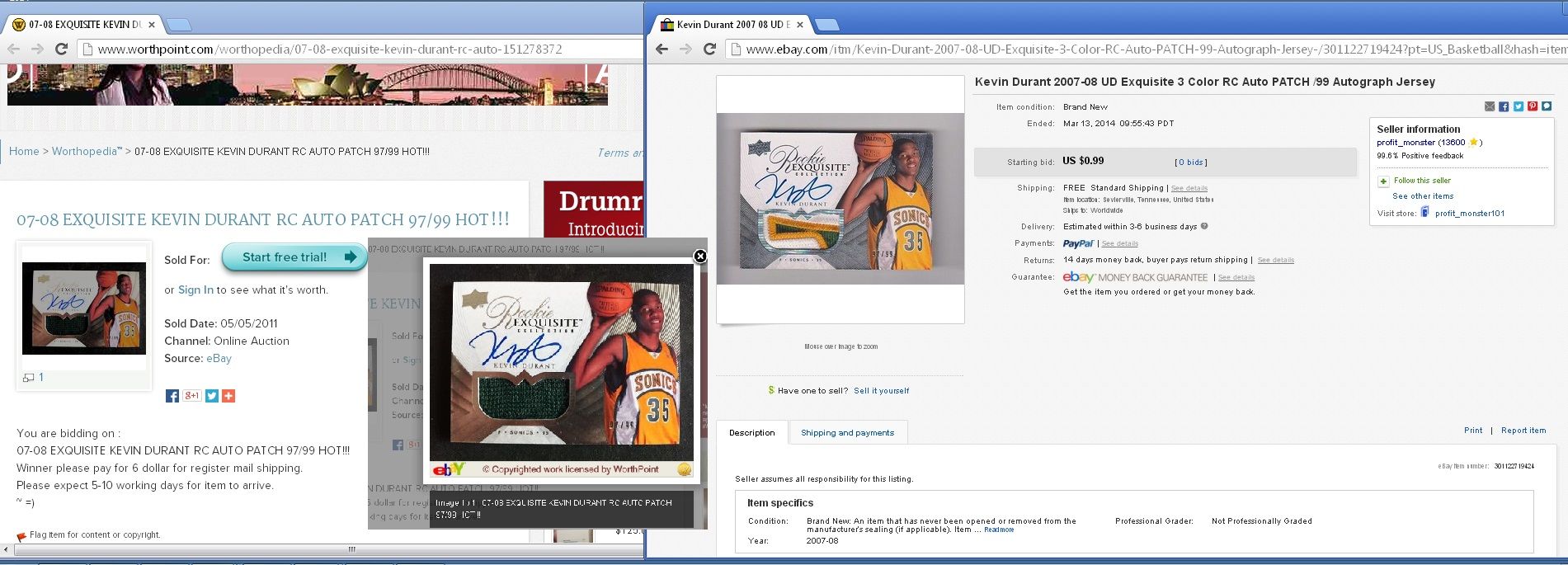The height and width of the screenshot is (565, 1568).
Task: Click Report item on the eBay listing
Action: pos(1523,431)
